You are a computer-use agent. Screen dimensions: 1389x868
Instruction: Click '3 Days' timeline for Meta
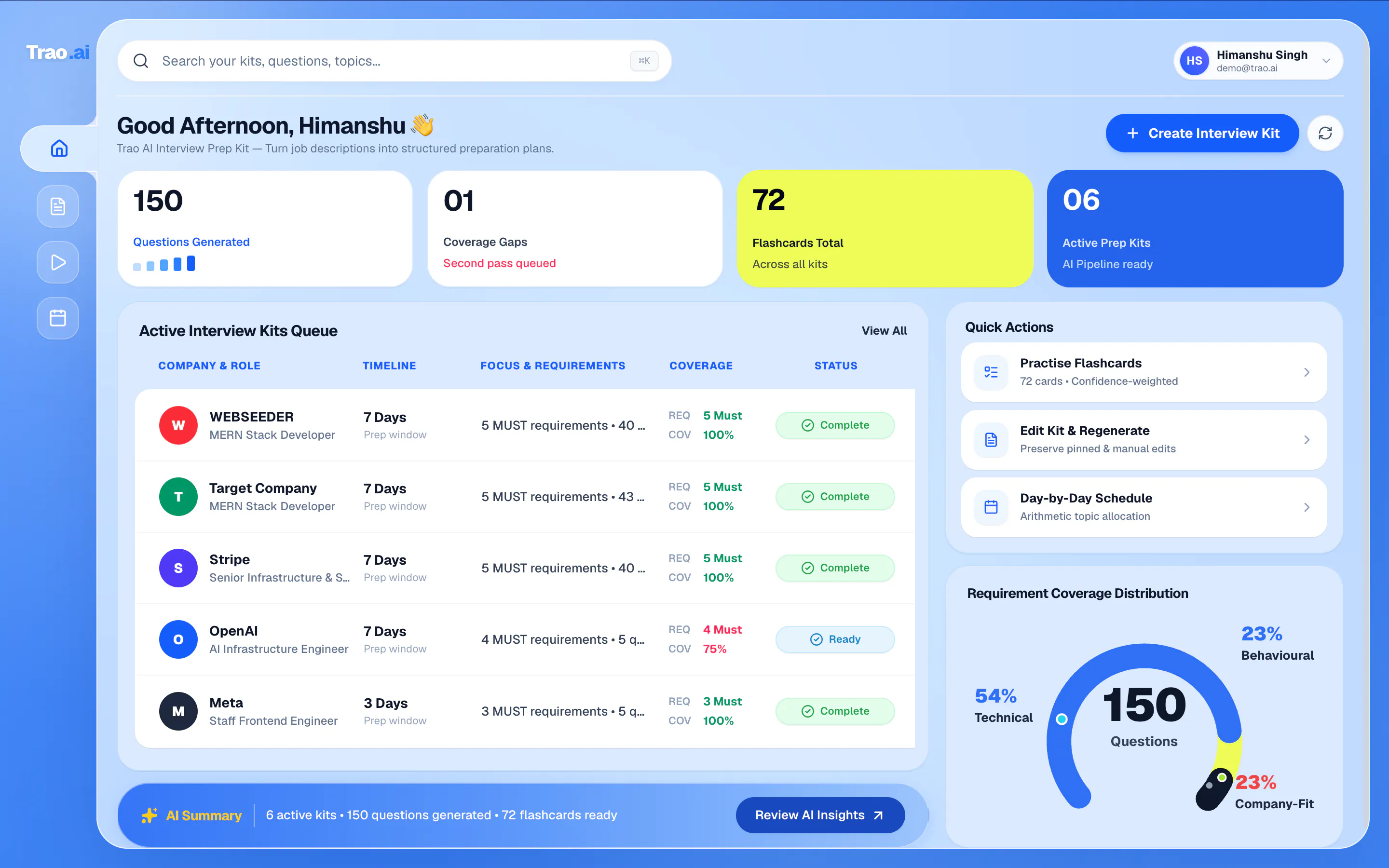pyautogui.click(x=385, y=703)
